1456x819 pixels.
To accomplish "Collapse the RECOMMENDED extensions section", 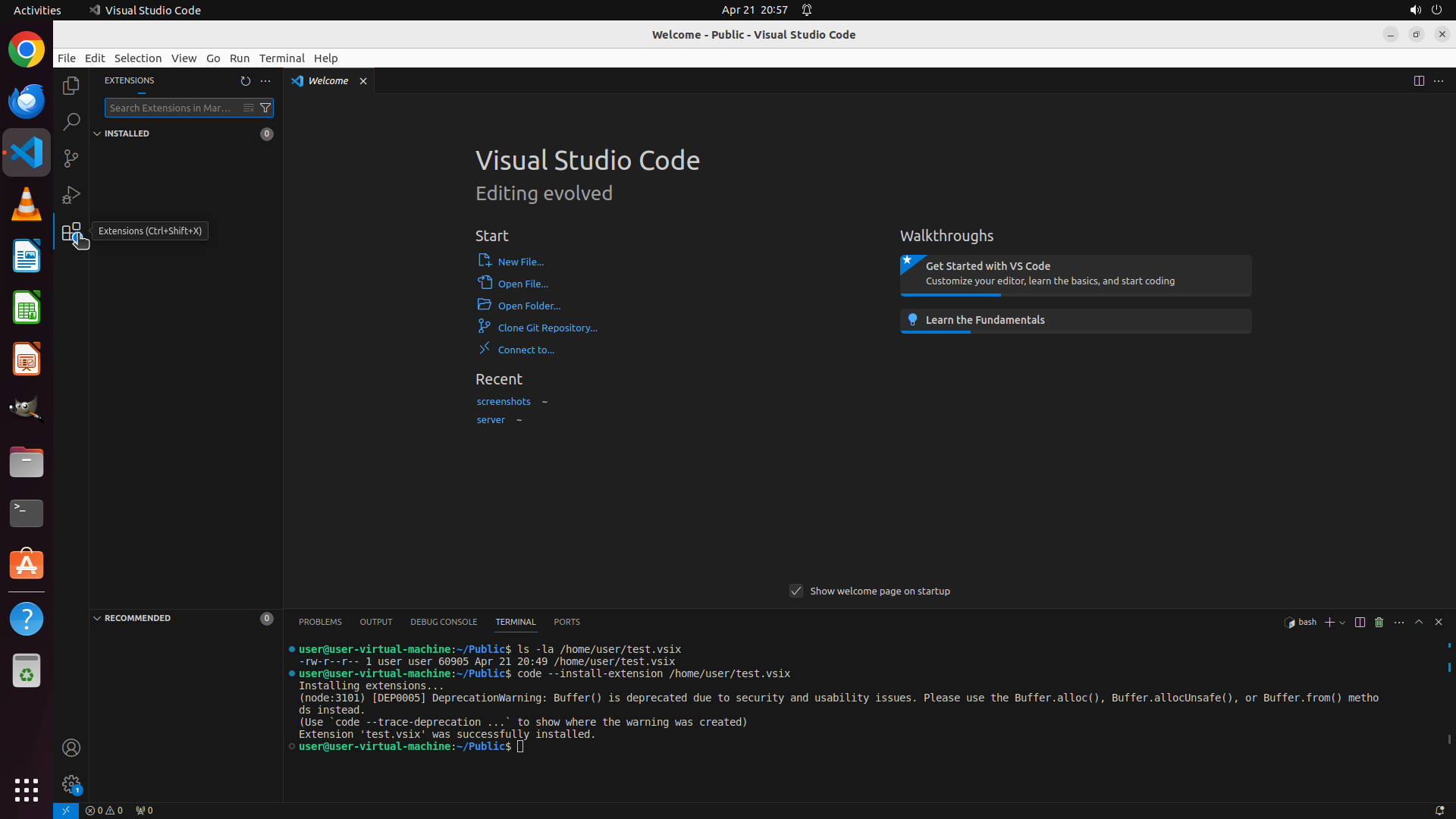I will (x=97, y=618).
